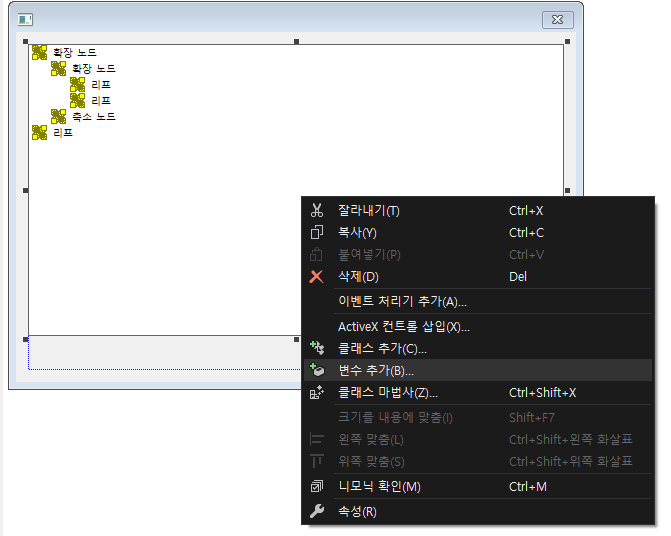The image size is (671, 536).
Task: Click the class wizard icon beside 클래스 마법사
Action: [x=317, y=392]
